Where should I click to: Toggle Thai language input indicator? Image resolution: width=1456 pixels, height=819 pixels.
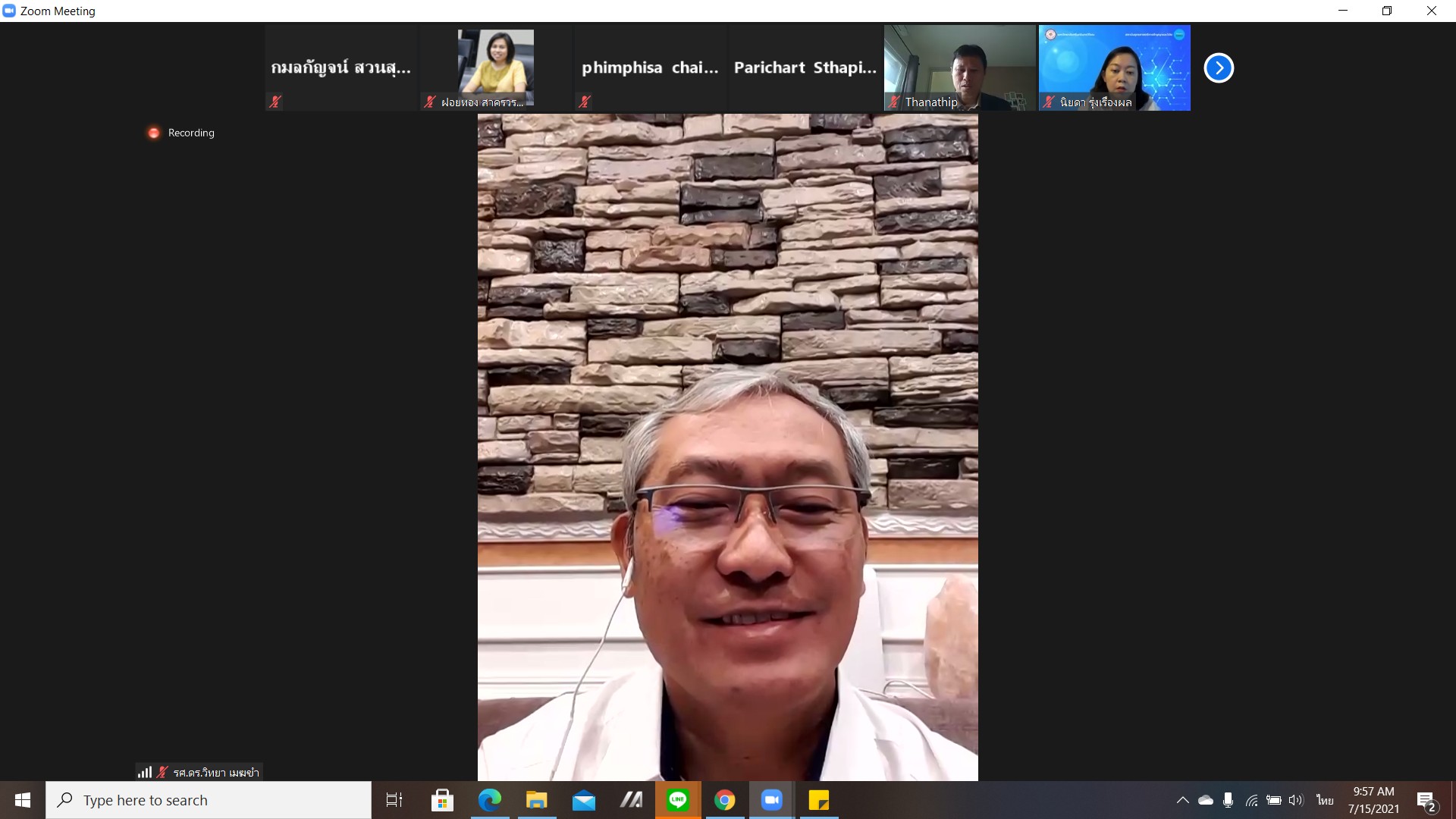1325,800
